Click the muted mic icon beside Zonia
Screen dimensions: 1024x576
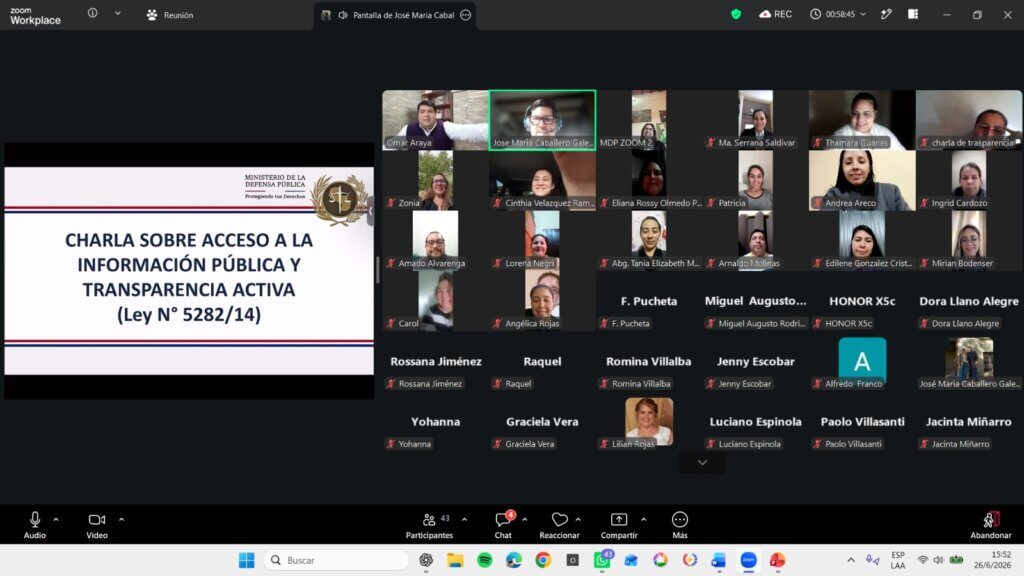coord(391,203)
